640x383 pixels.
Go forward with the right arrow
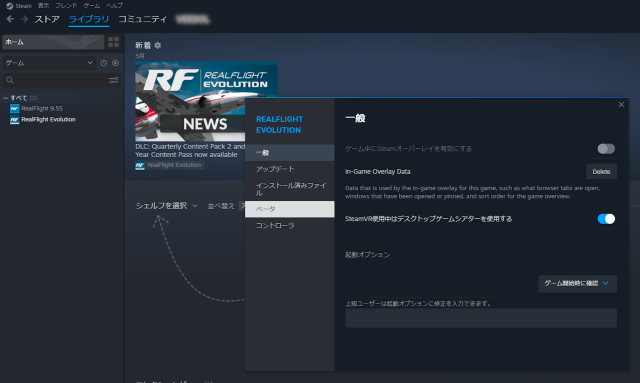pos(24,19)
